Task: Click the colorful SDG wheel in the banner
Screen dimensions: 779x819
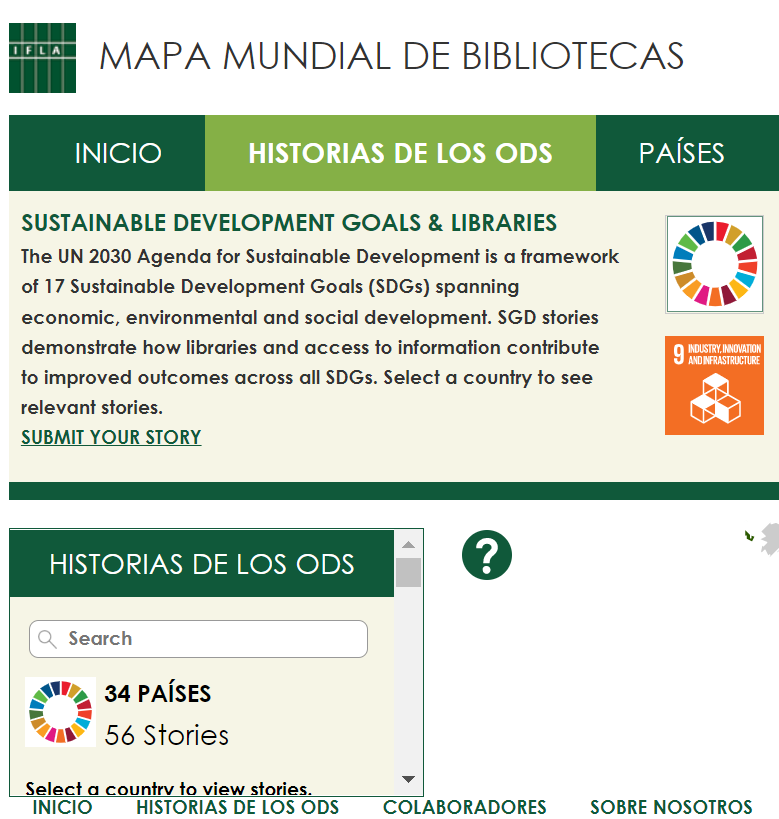Action: coord(714,264)
